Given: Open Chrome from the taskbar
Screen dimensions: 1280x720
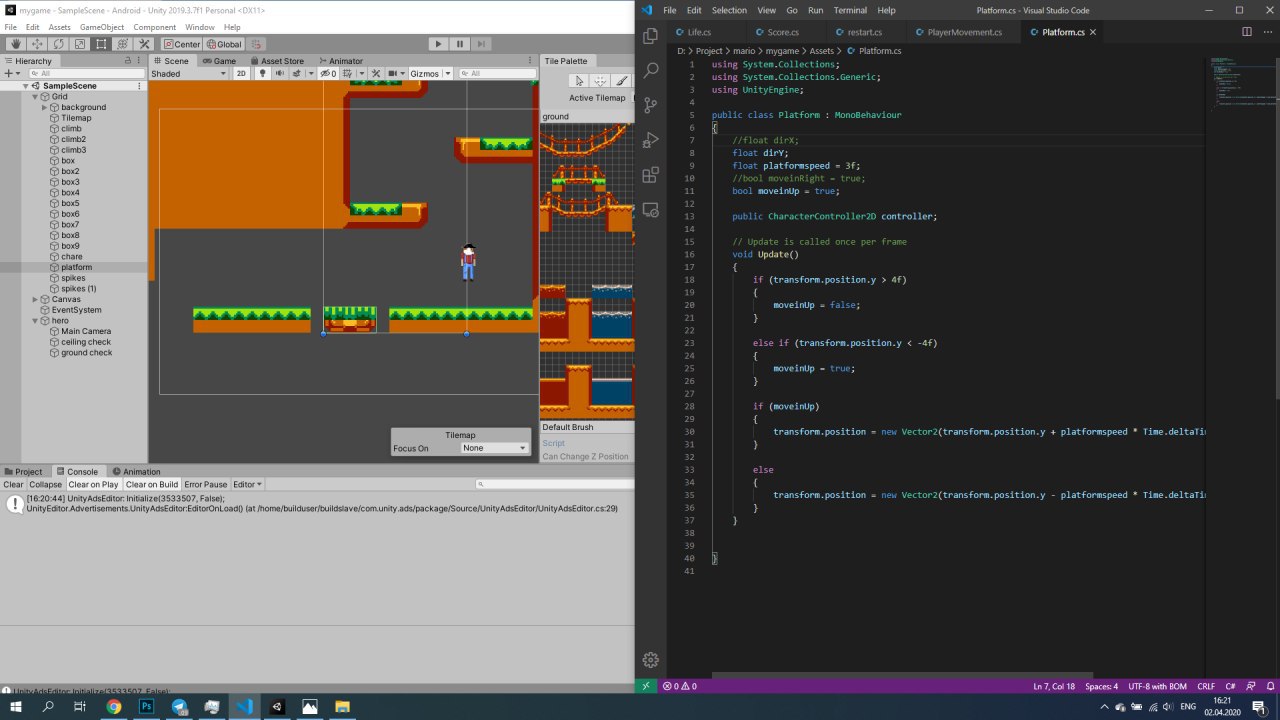Looking at the screenshot, I should [114, 706].
